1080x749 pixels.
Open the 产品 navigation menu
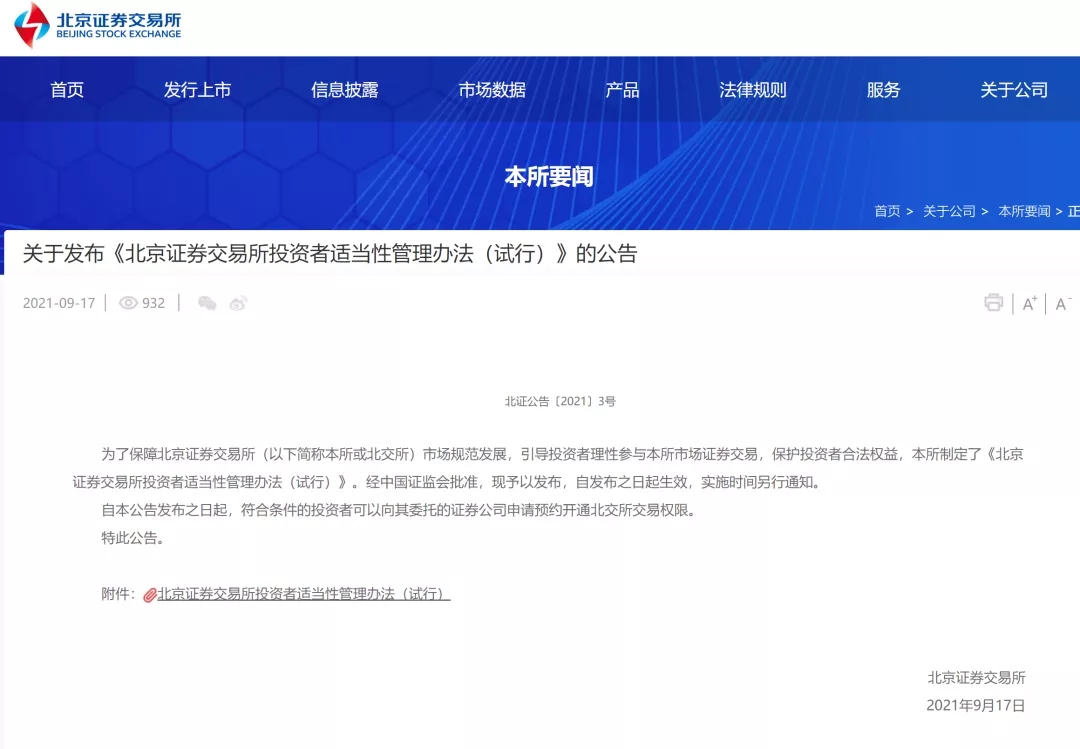coord(622,90)
